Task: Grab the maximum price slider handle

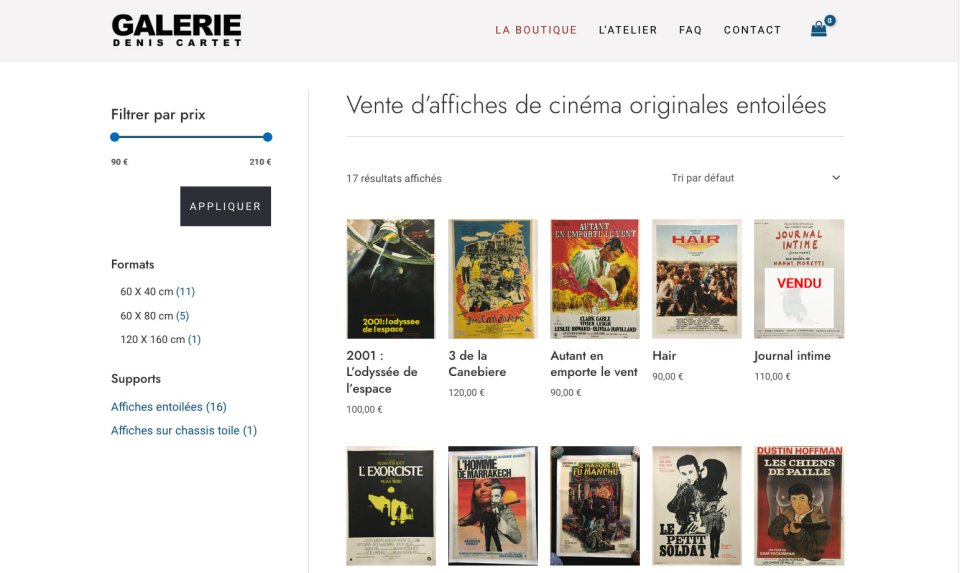Action: pyautogui.click(x=267, y=137)
